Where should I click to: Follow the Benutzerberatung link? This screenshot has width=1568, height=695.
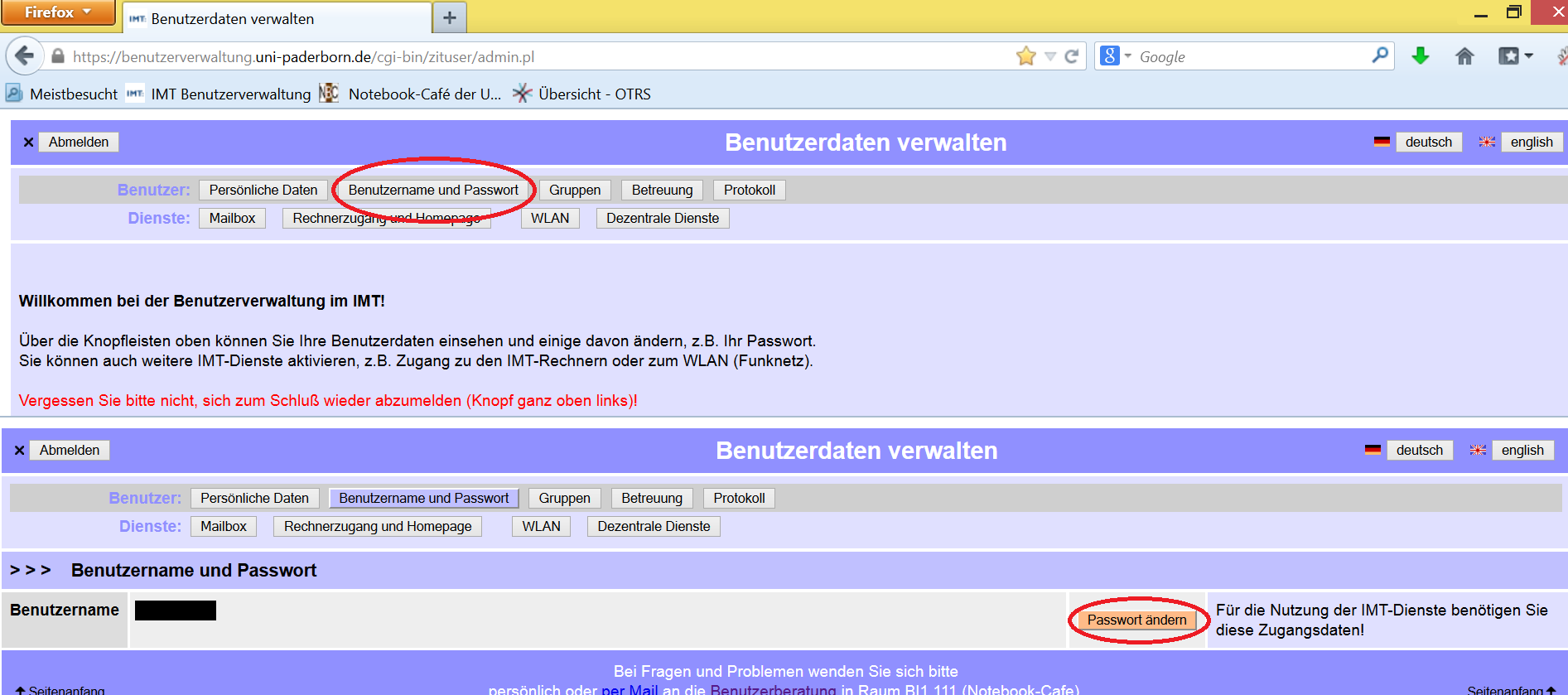click(773, 689)
